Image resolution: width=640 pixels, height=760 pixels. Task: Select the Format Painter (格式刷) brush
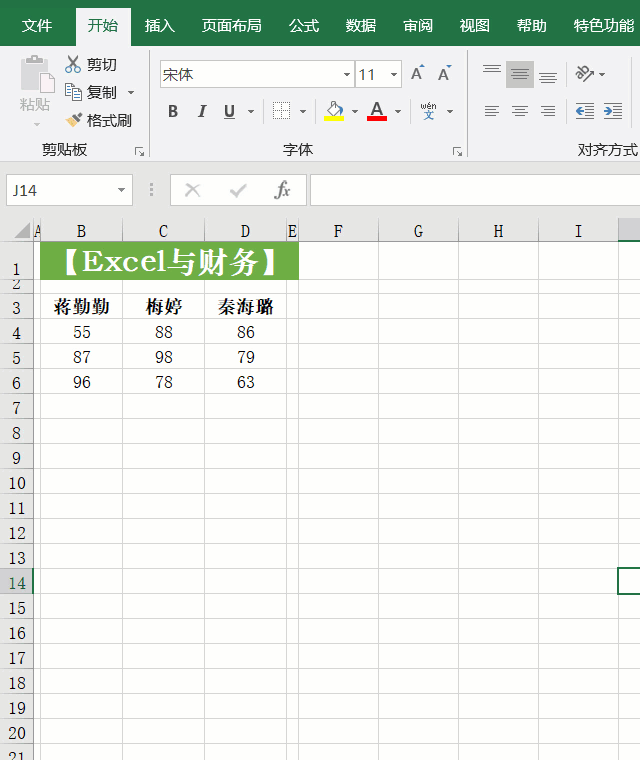(x=74, y=120)
